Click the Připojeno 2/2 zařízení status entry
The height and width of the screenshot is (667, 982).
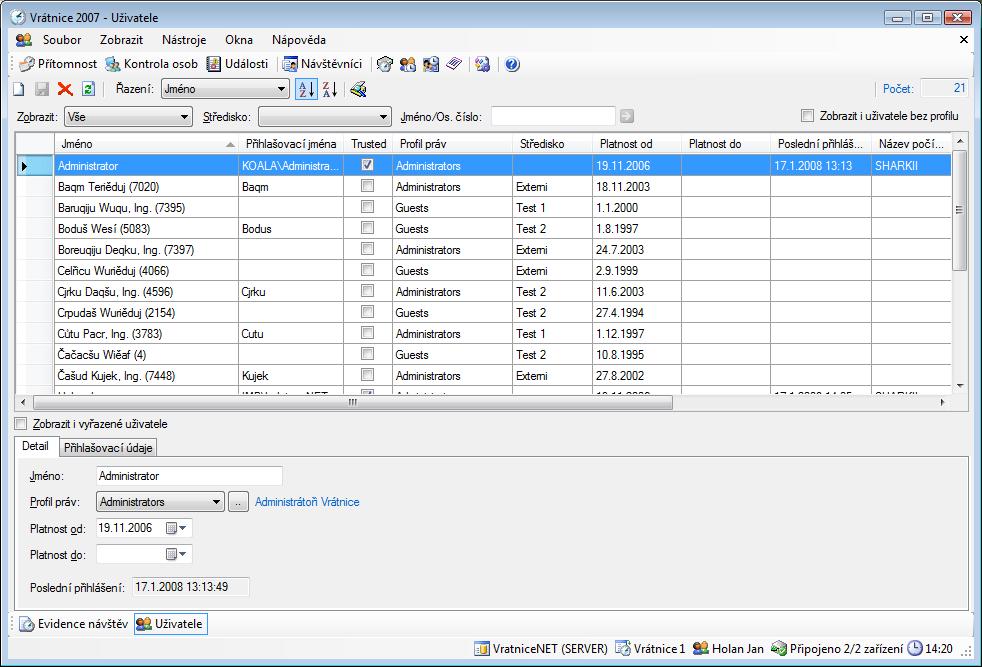(837, 649)
